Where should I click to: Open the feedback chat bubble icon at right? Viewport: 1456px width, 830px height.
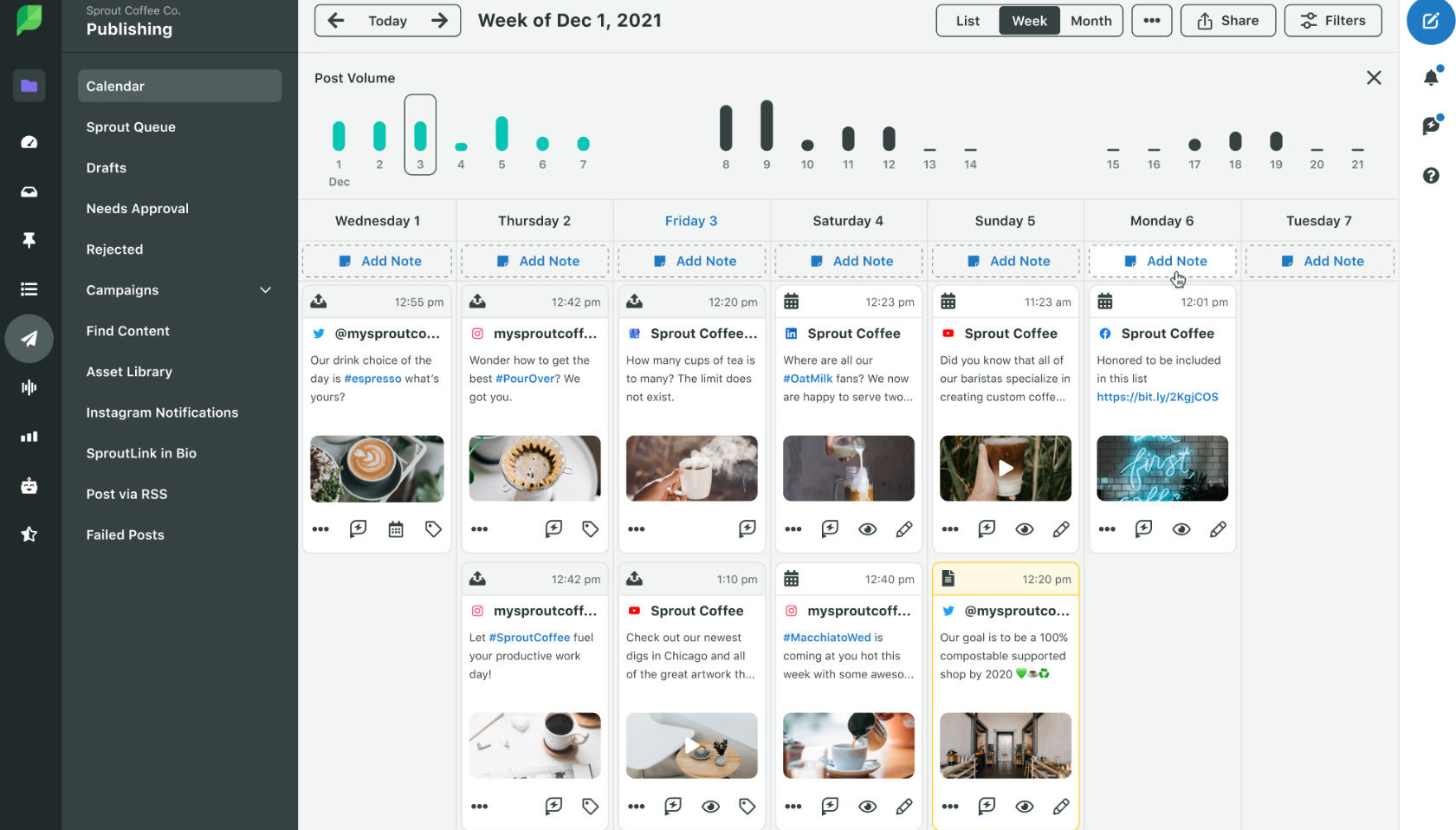pos(1431,126)
